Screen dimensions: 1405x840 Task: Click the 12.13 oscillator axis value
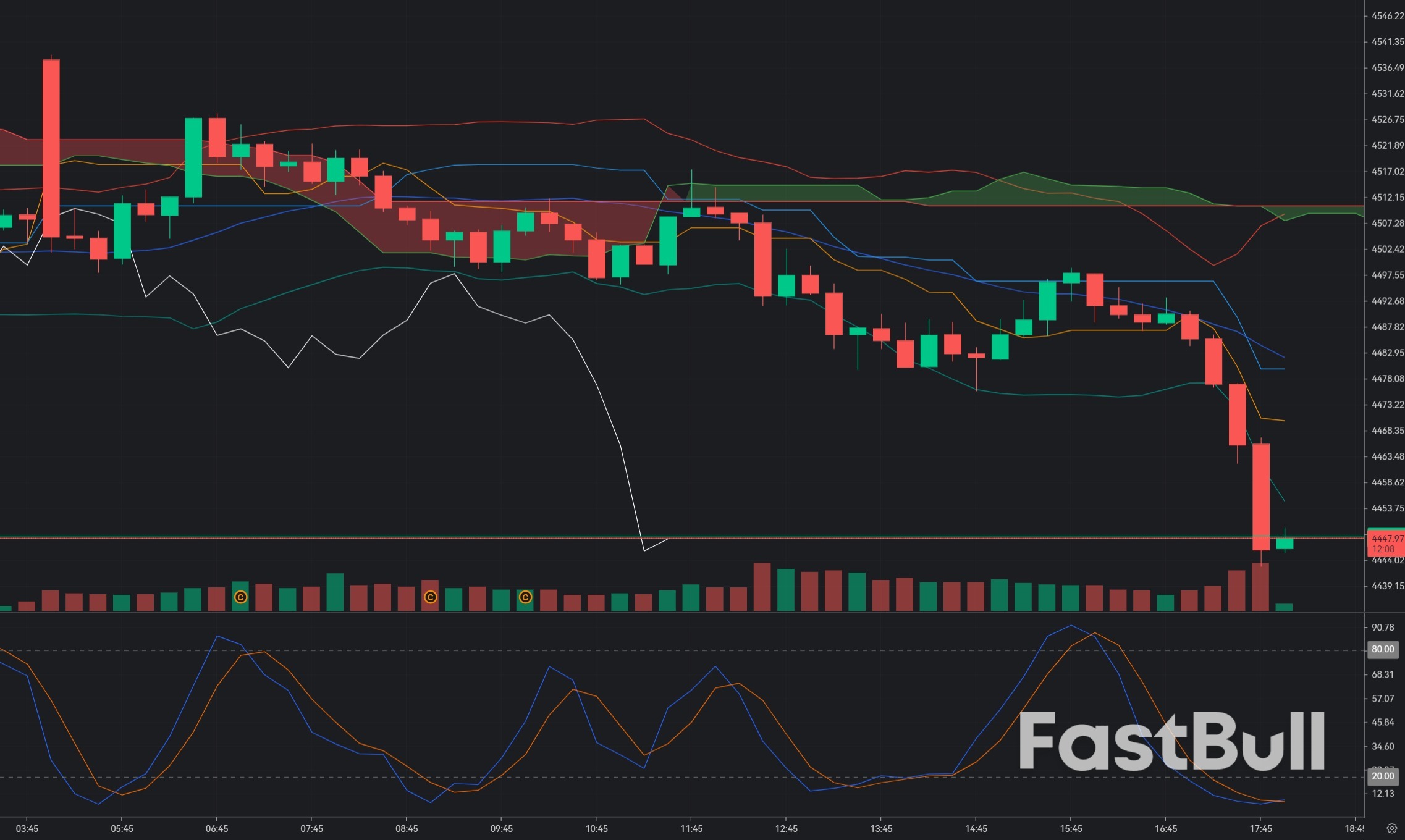pos(1383,794)
